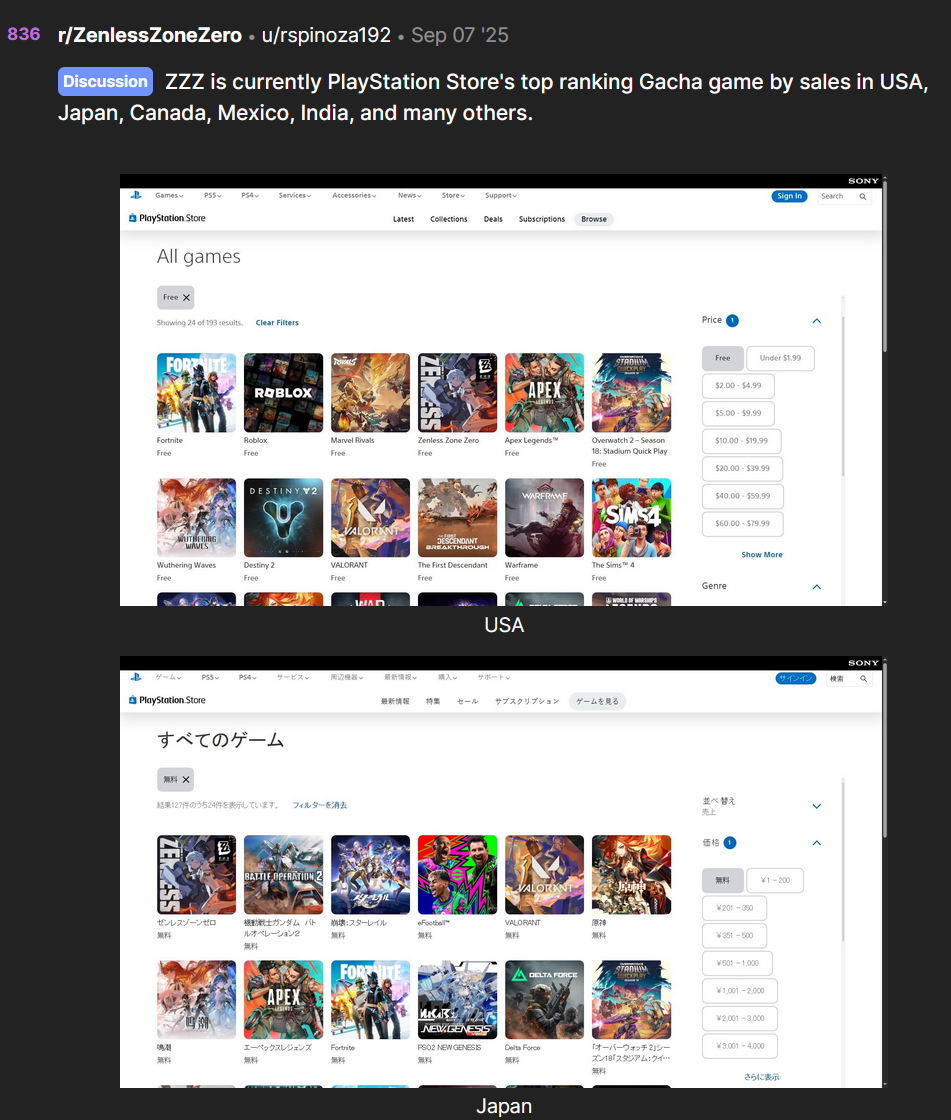Open The Sims 4 thumbnail

[x=632, y=517]
